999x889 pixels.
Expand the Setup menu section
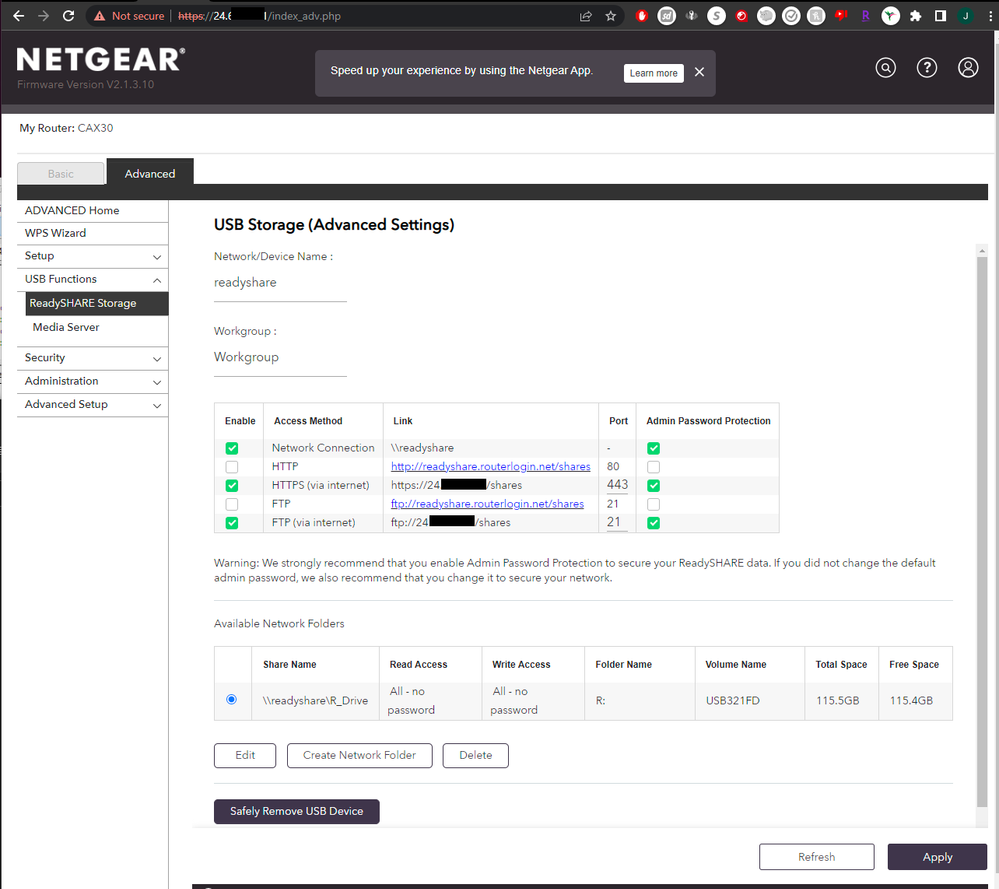pyautogui.click(x=92, y=256)
